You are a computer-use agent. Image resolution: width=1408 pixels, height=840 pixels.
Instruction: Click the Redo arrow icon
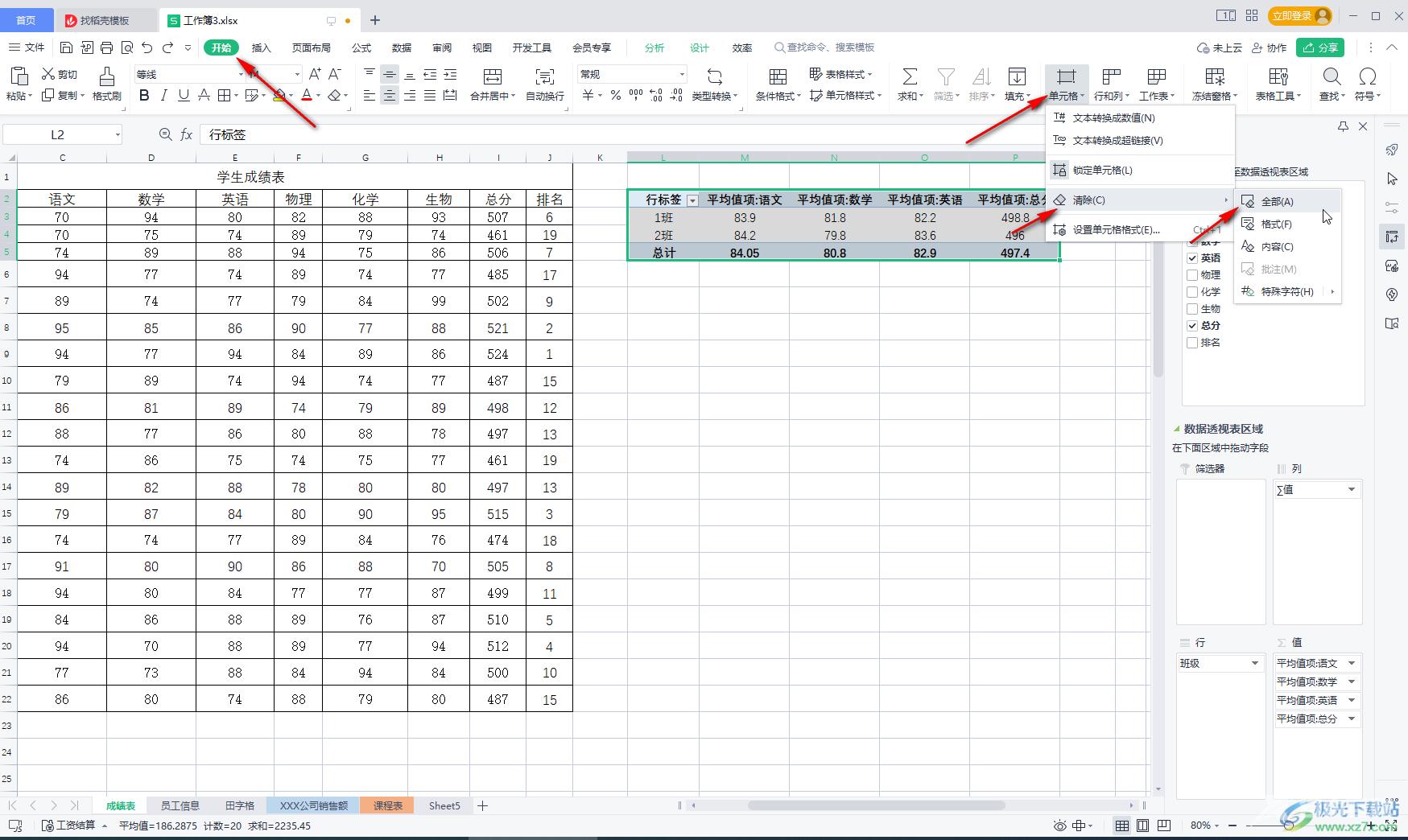(167, 47)
